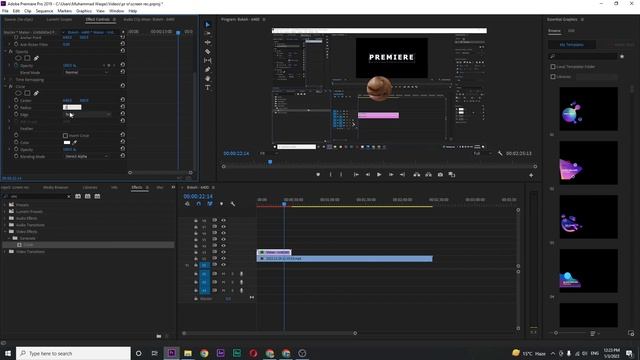Select the Hand tool
640x360 pixels.
click(208, 78)
